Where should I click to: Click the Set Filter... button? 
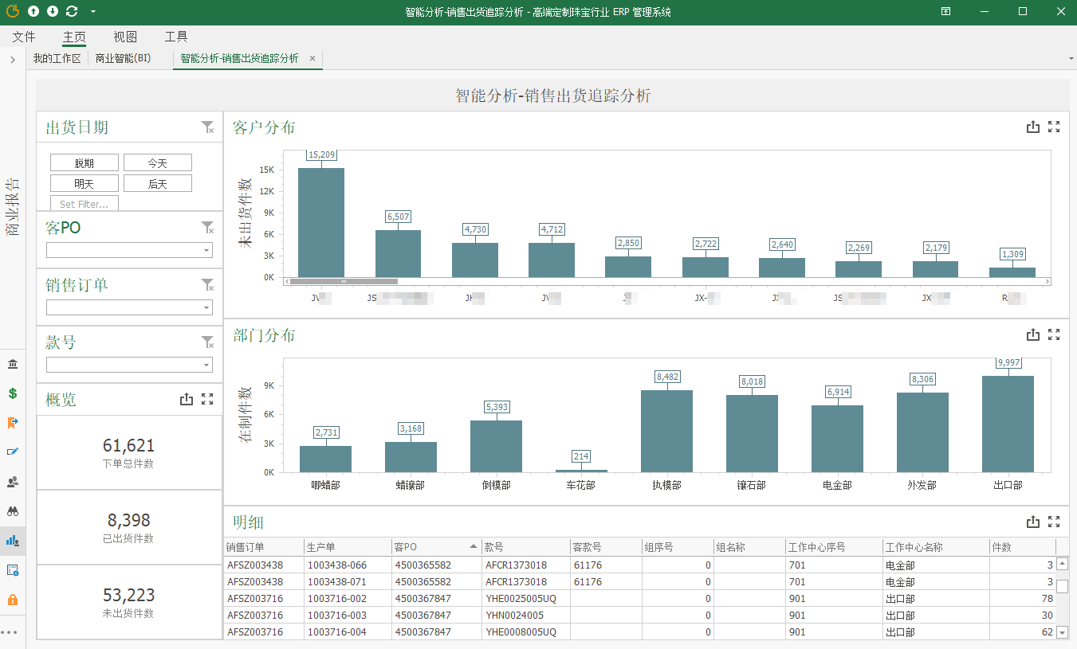click(84, 204)
